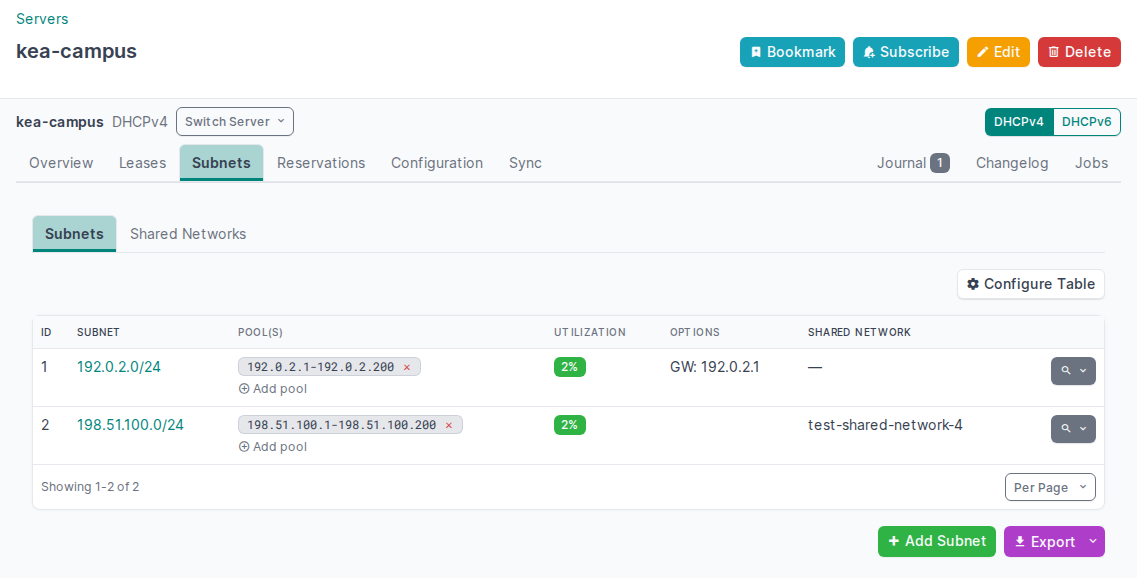Click utilization badge for 192.0.2.0/24
Image resolution: width=1137 pixels, height=578 pixels.
tap(569, 367)
